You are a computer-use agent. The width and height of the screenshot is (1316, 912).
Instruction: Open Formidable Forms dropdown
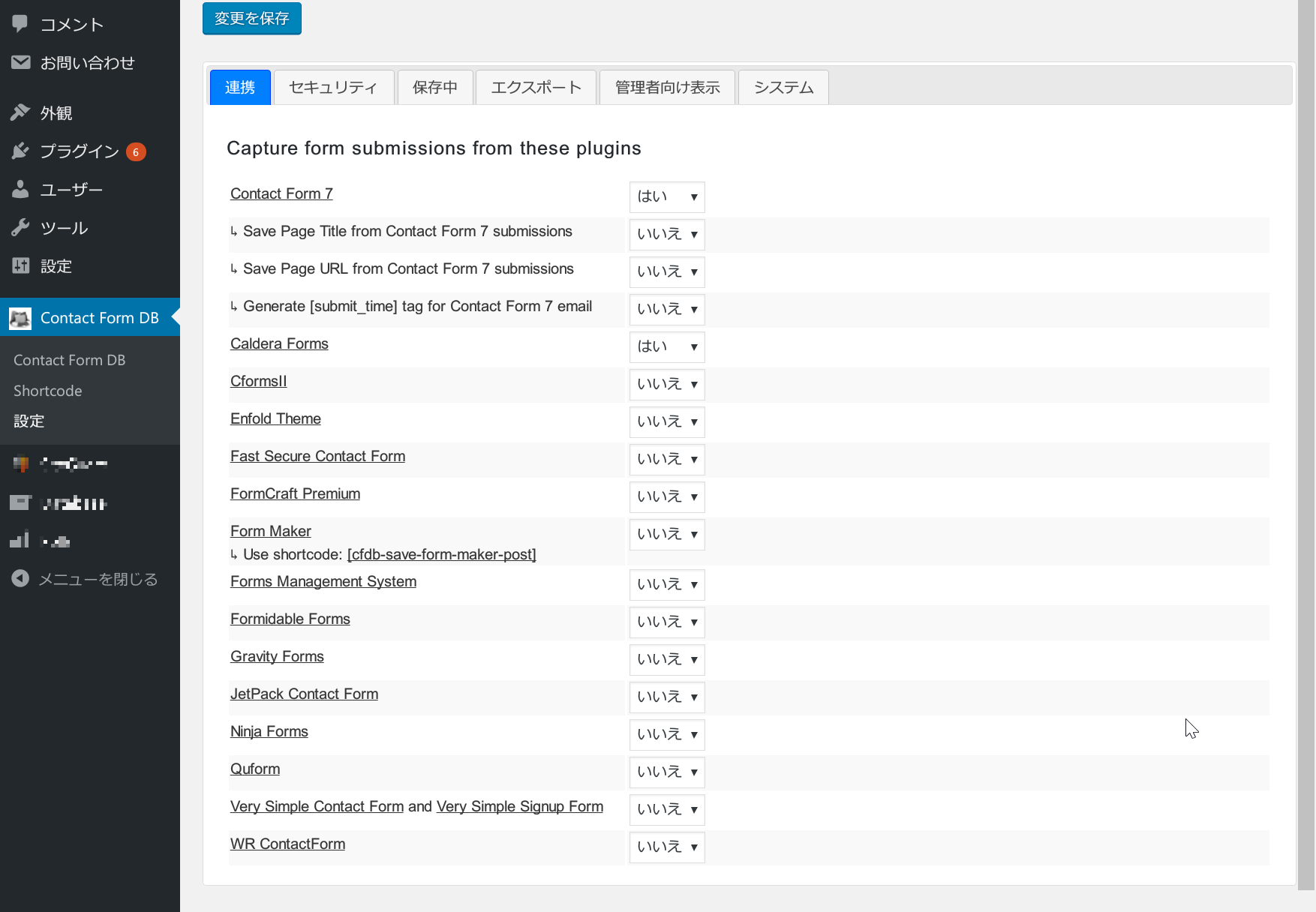[x=667, y=622]
